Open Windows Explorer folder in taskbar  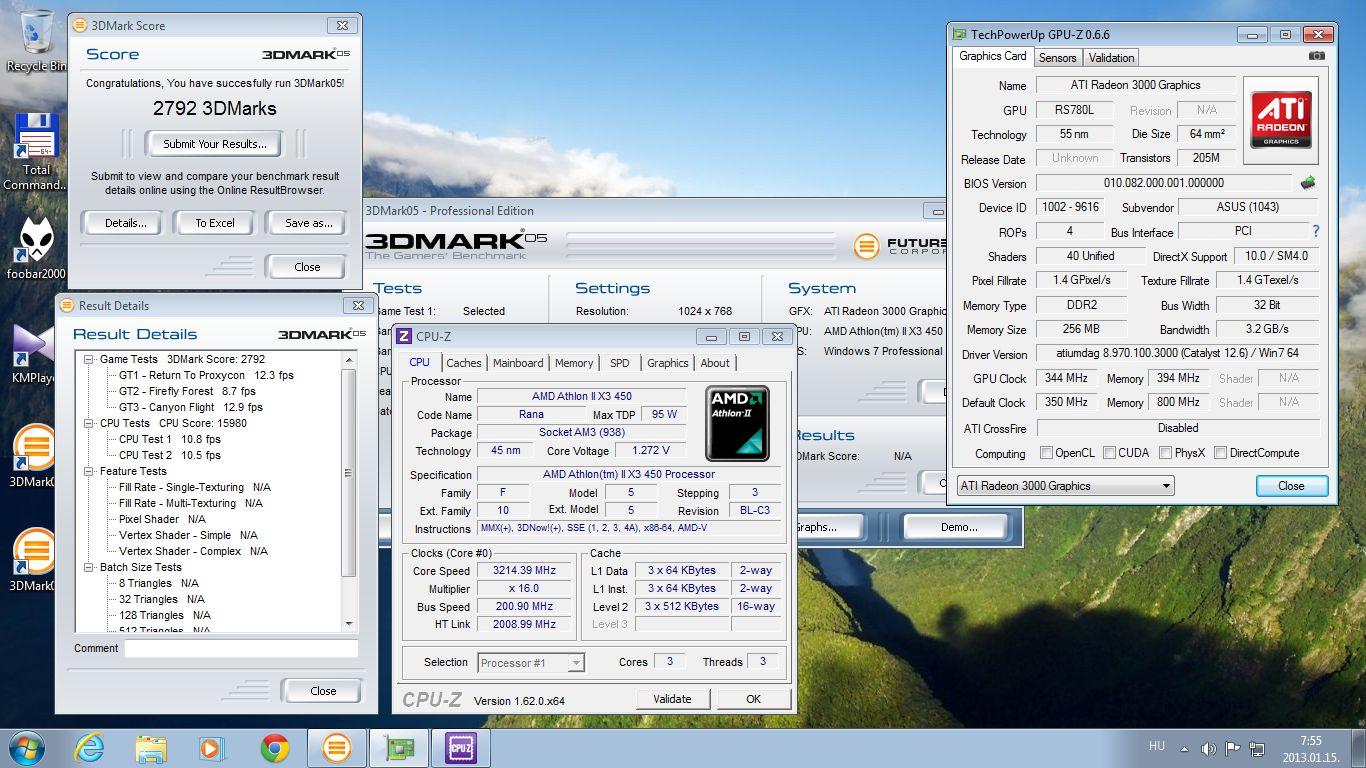pyautogui.click(x=151, y=748)
